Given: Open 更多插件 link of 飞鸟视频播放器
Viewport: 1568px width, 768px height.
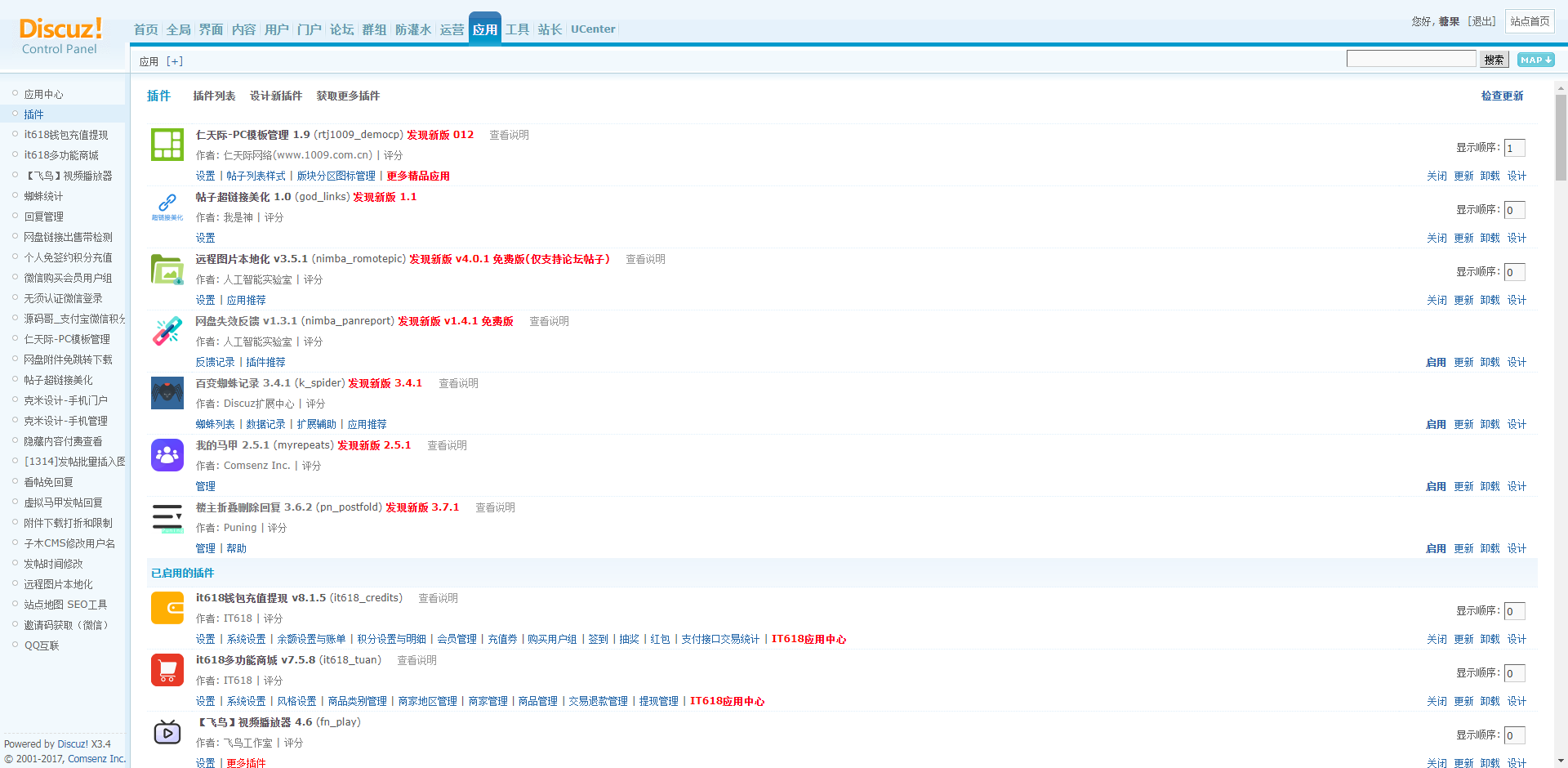Looking at the screenshot, I should point(246,763).
